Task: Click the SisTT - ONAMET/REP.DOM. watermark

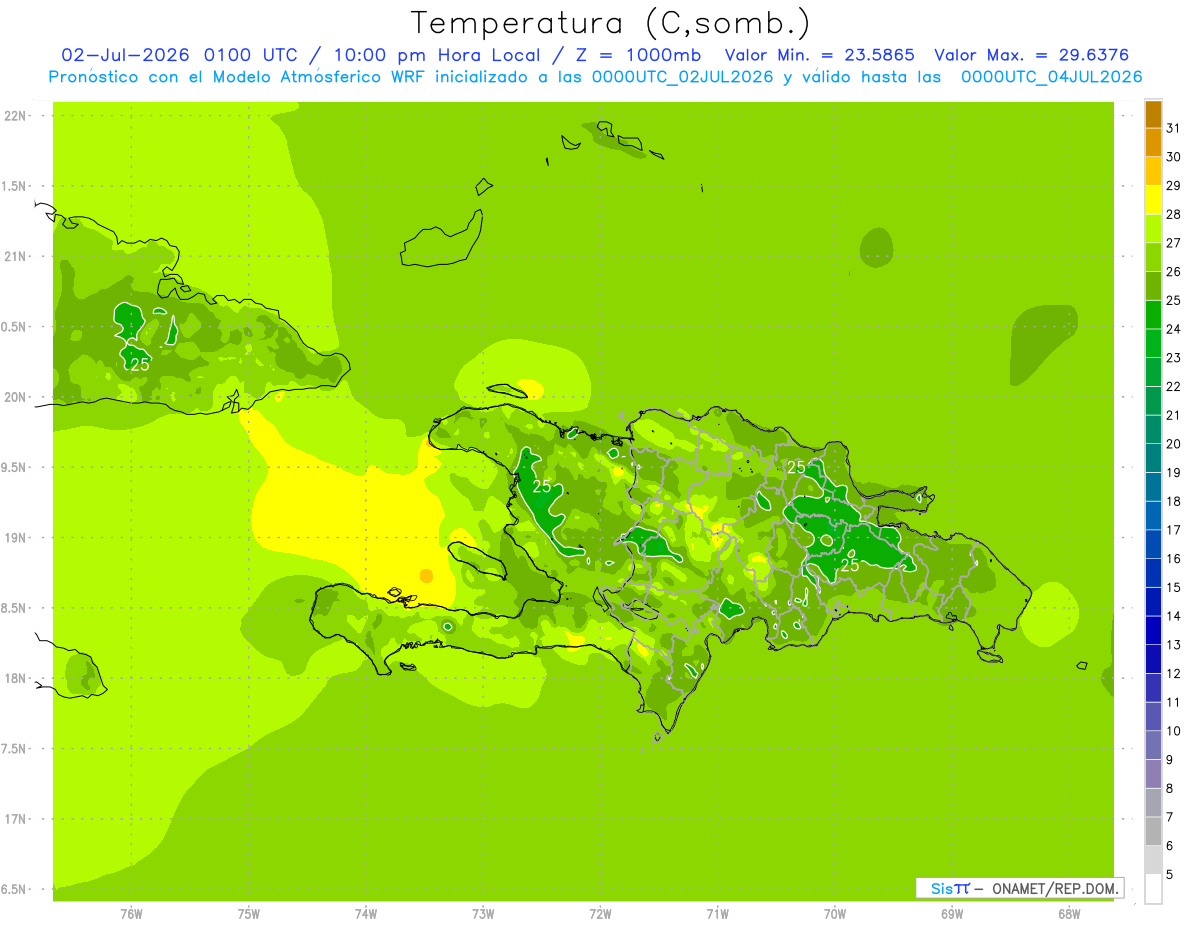Action: click(x=1019, y=888)
